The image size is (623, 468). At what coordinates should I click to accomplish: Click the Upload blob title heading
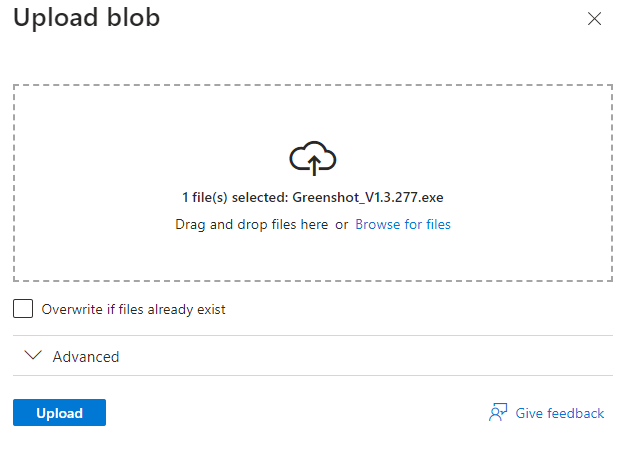(86, 18)
